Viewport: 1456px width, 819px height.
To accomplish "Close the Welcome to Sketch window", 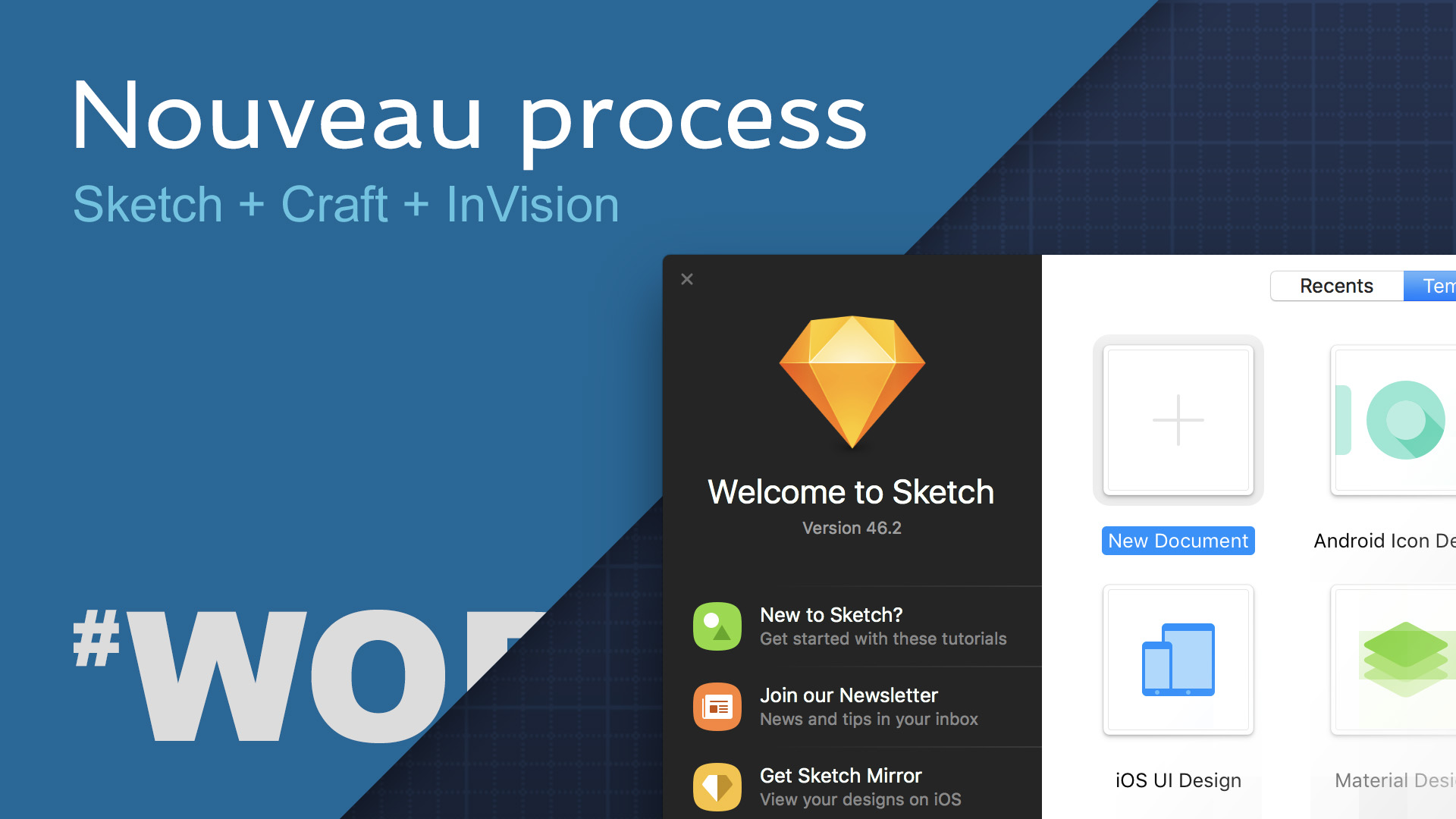I will point(687,279).
